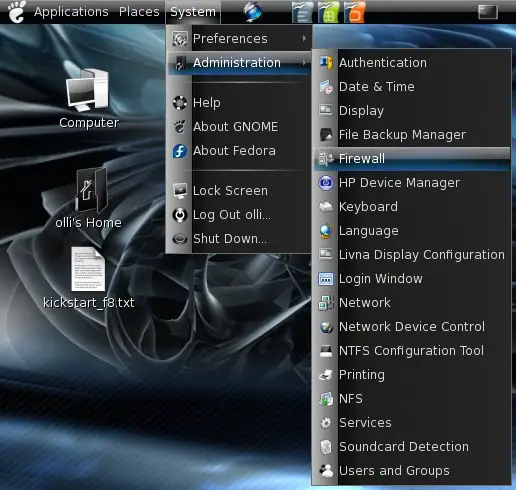Click the Livna Display Configuration icon
This screenshot has width=516, height=490.
(326, 254)
